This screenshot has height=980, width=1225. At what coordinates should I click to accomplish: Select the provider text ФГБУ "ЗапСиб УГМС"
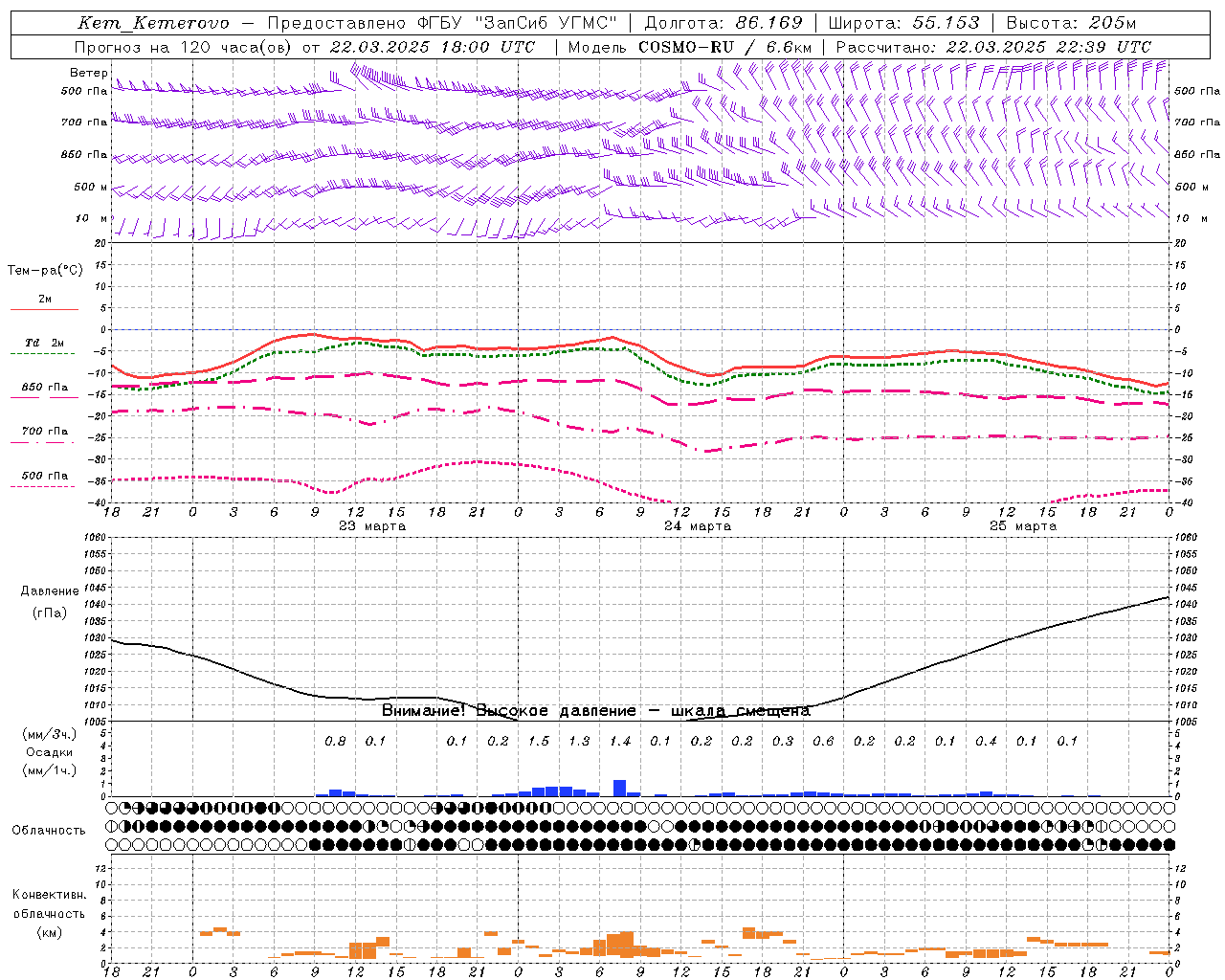(518, 23)
